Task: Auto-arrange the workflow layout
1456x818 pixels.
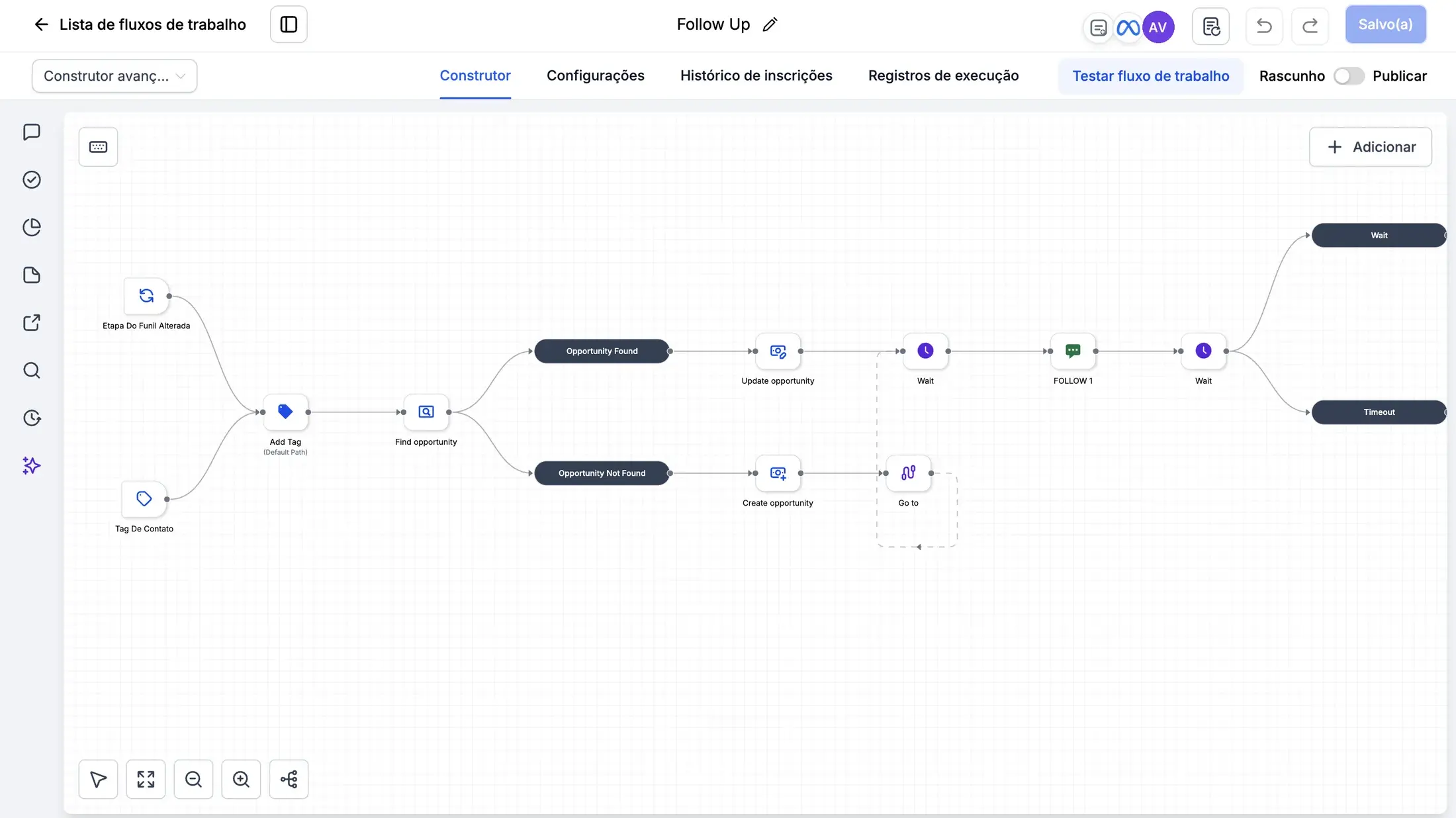Action: click(x=289, y=780)
